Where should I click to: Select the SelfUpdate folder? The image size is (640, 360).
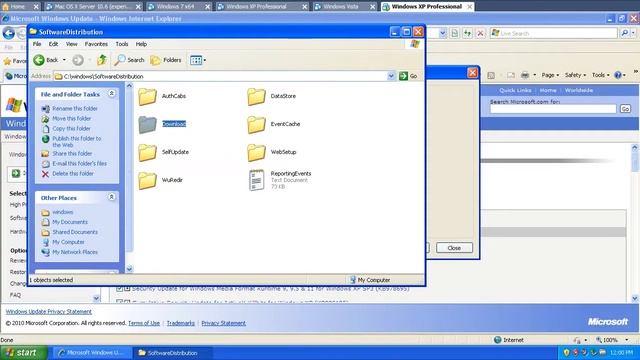[x=163, y=152]
